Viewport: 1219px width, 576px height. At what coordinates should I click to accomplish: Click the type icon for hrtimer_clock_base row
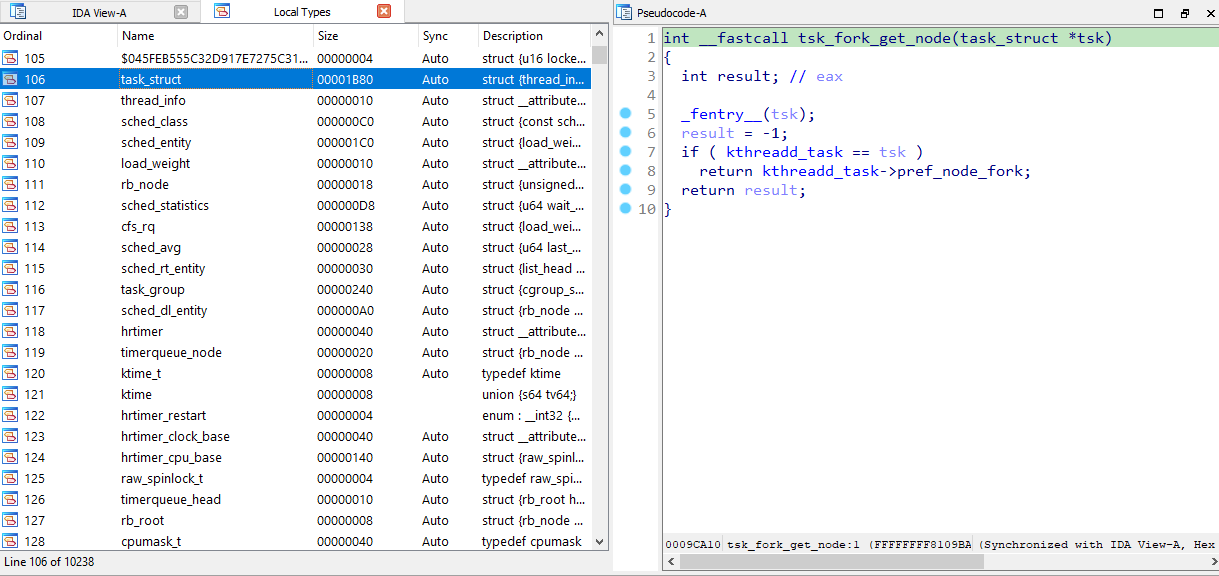tap(10, 436)
